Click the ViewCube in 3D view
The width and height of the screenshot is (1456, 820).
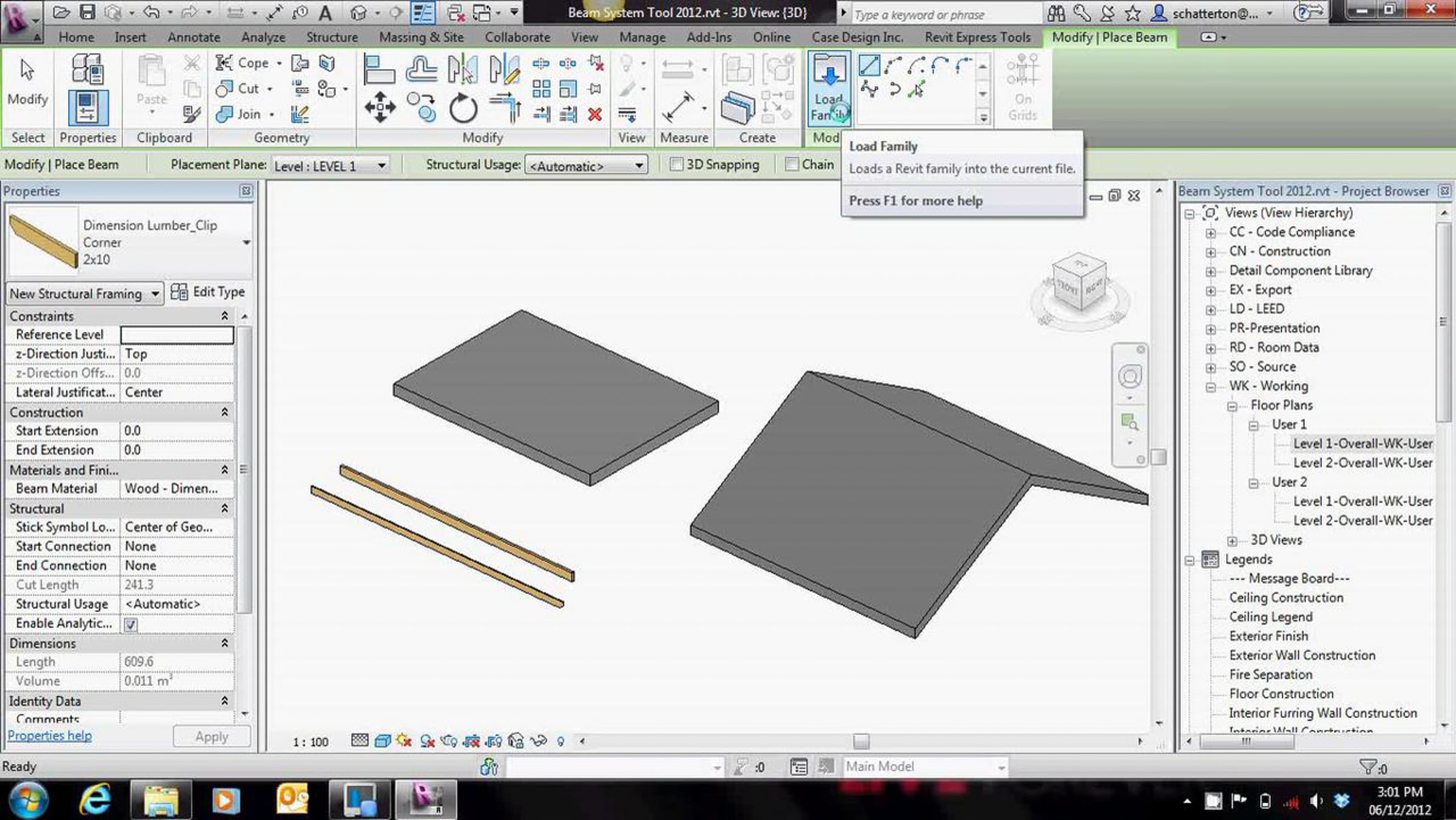pos(1080,284)
